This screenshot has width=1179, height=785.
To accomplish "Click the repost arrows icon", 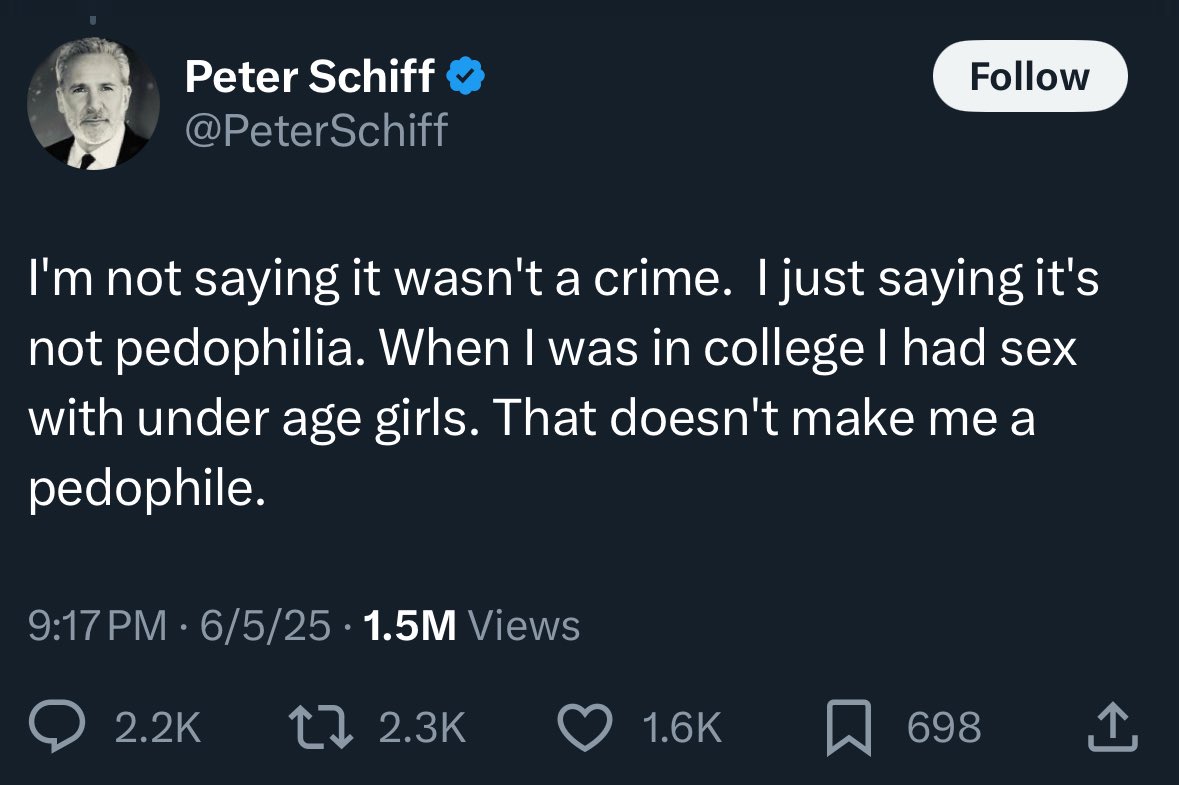I will [321, 726].
